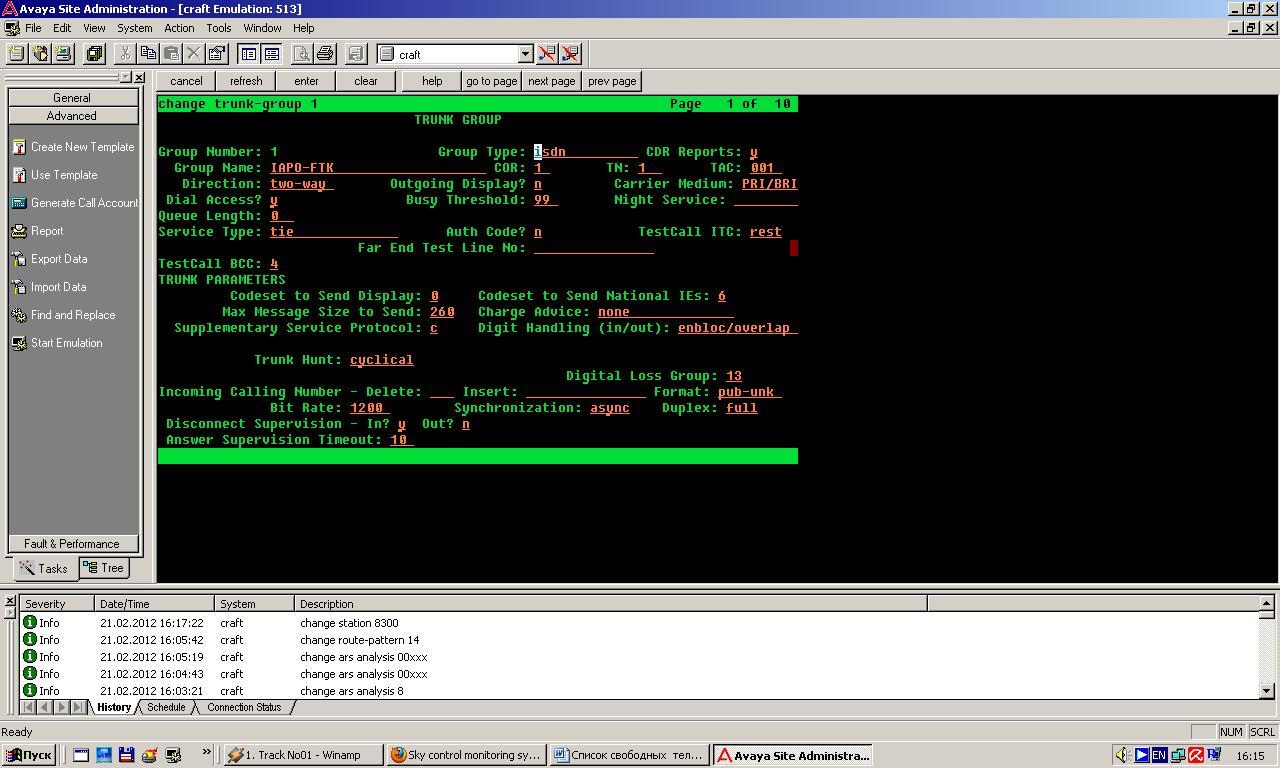Click the Copy toolbar icon
Screen dimensions: 1280x768
coord(148,54)
